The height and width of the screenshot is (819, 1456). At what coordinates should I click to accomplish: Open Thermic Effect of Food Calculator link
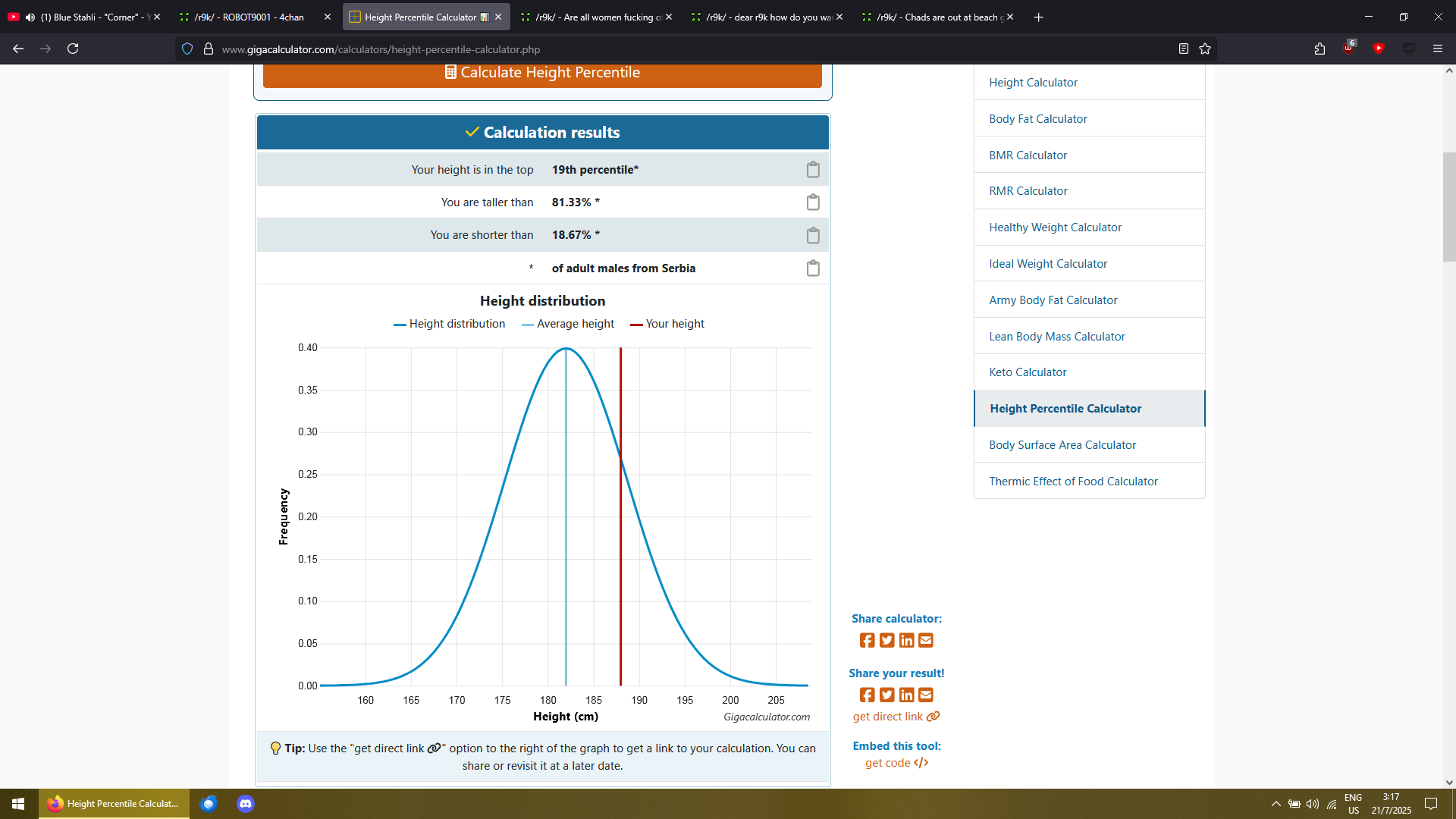pos(1073,482)
